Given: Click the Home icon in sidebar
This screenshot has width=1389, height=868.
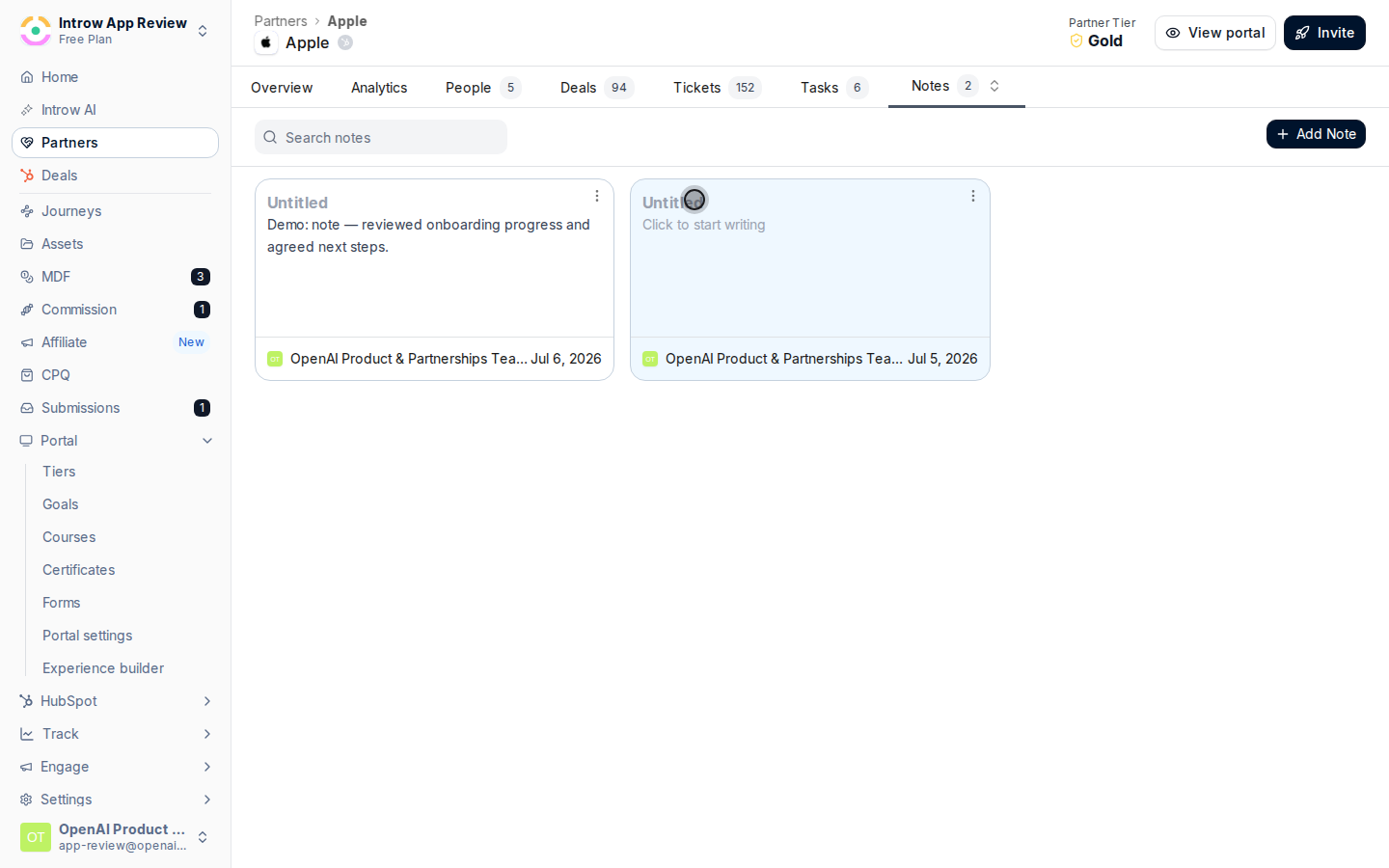Looking at the screenshot, I should tap(27, 77).
